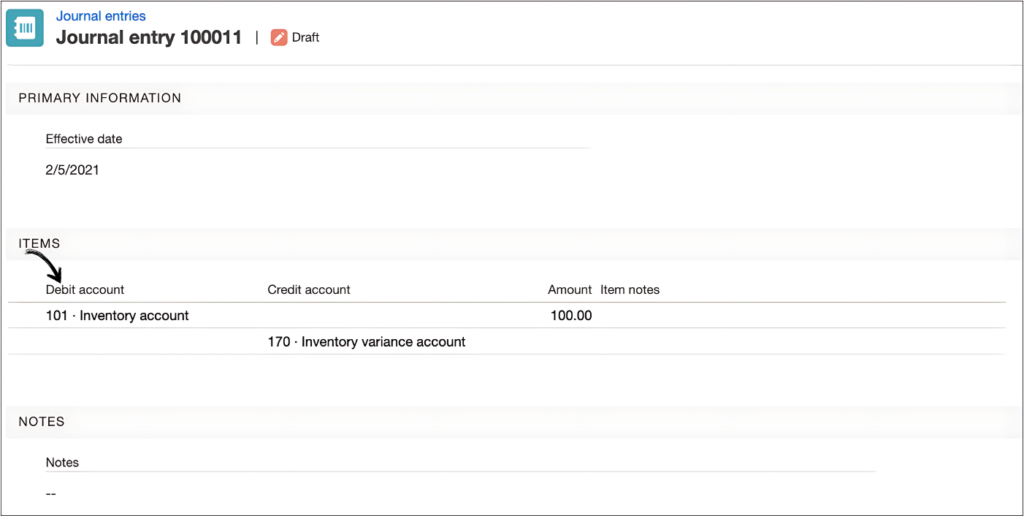Click the Credit account column header
The image size is (1024, 516).
pos(309,289)
